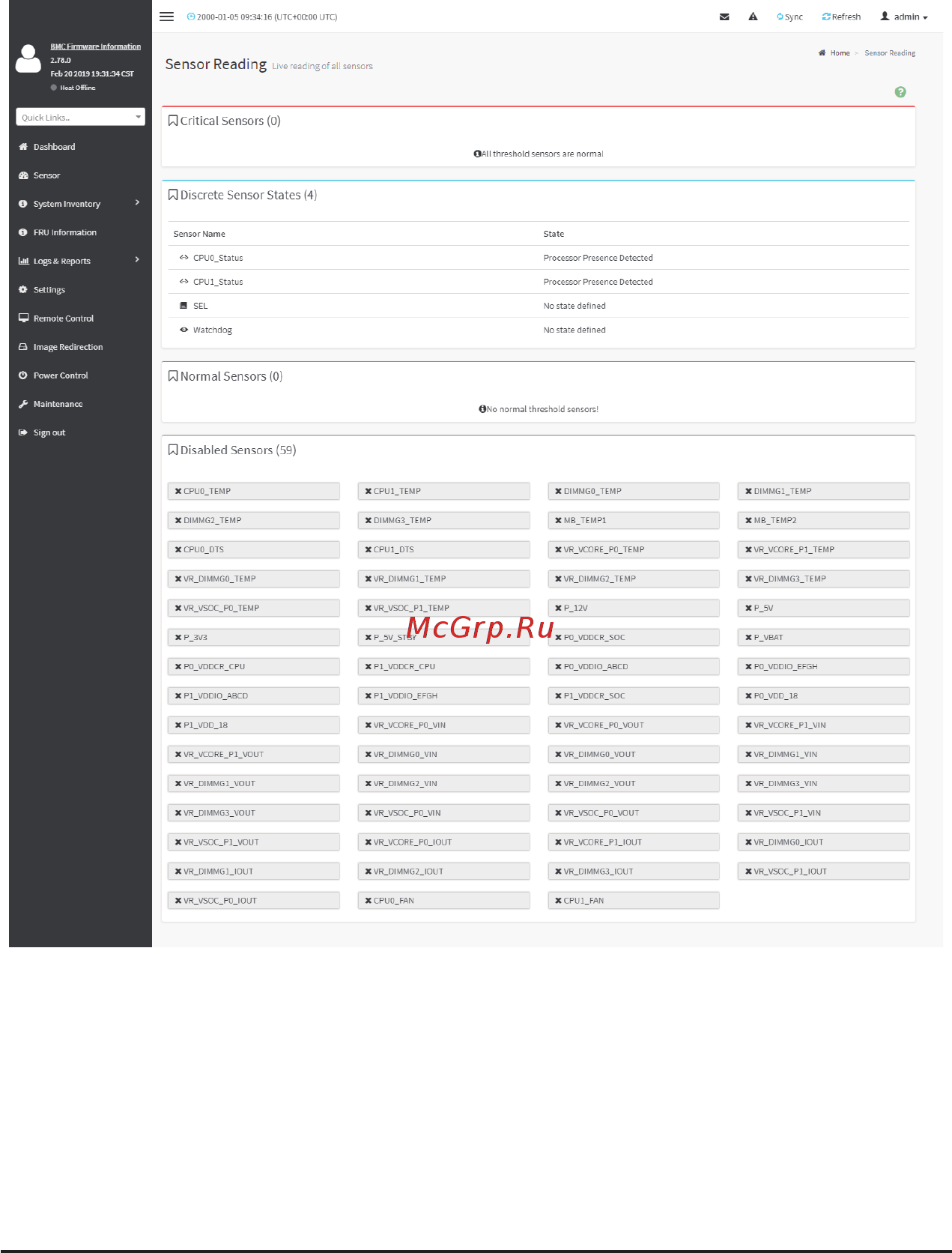Select the VR_VCORE_P0_VIN disabled sensor

(x=443, y=725)
